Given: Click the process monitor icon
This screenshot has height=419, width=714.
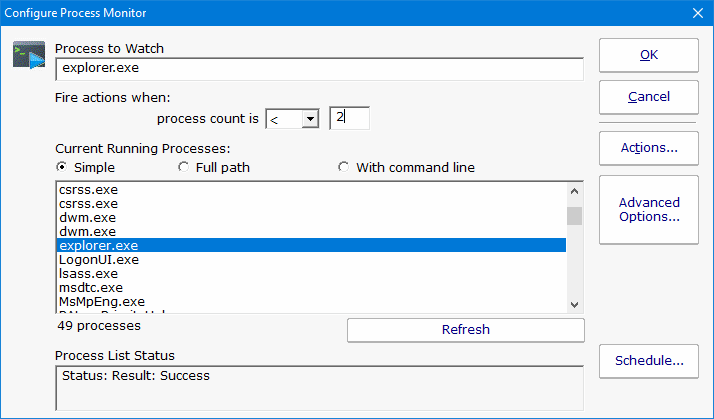Looking at the screenshot, I should [29, 55].
